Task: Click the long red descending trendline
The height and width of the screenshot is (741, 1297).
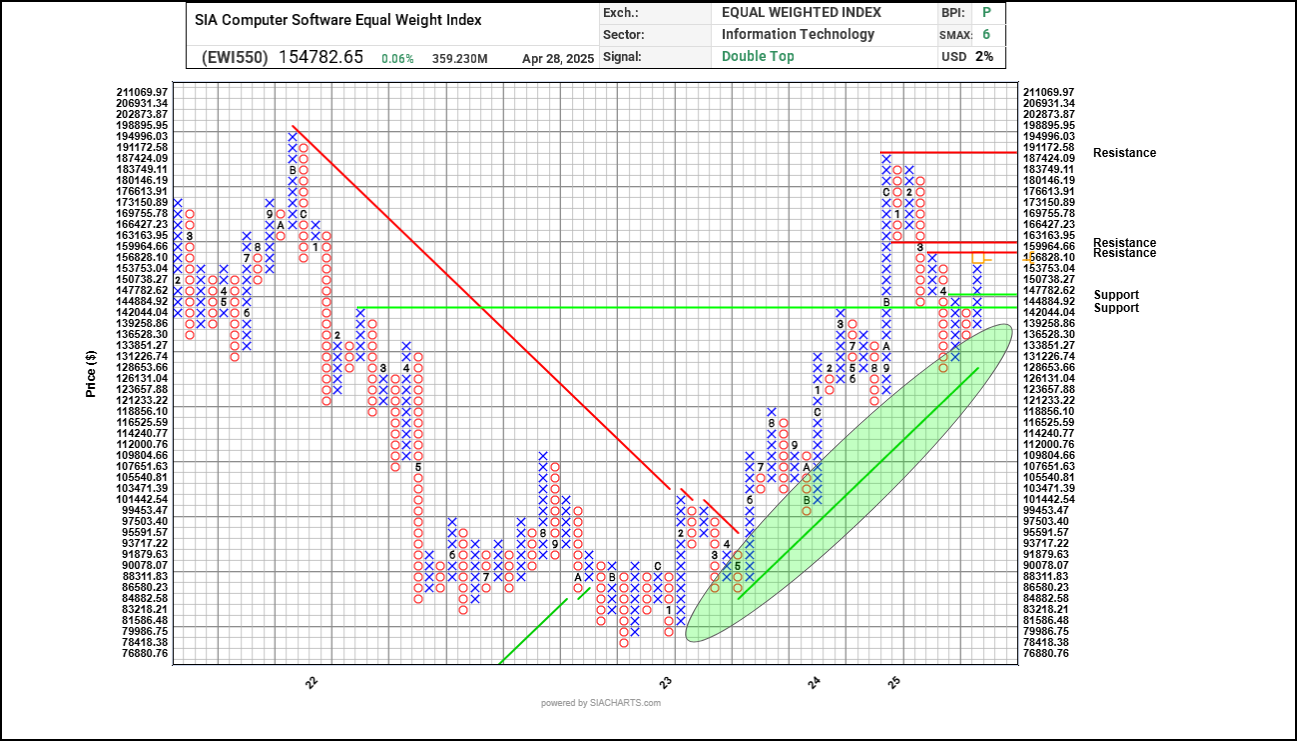Action: [481, 308]
